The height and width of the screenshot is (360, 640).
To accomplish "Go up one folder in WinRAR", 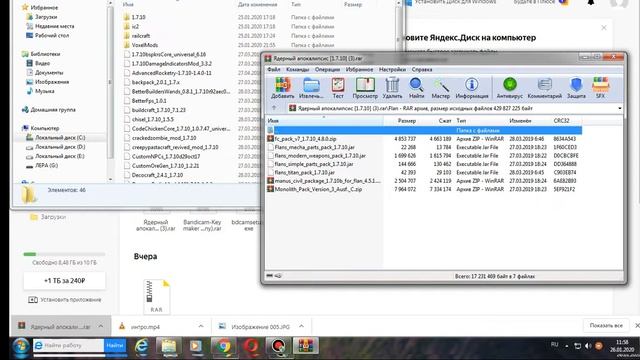I will point(274,108).
